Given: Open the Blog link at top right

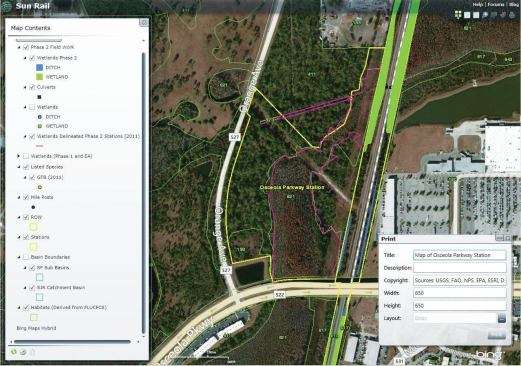Looking at the screenshot, I should [514, 4].
